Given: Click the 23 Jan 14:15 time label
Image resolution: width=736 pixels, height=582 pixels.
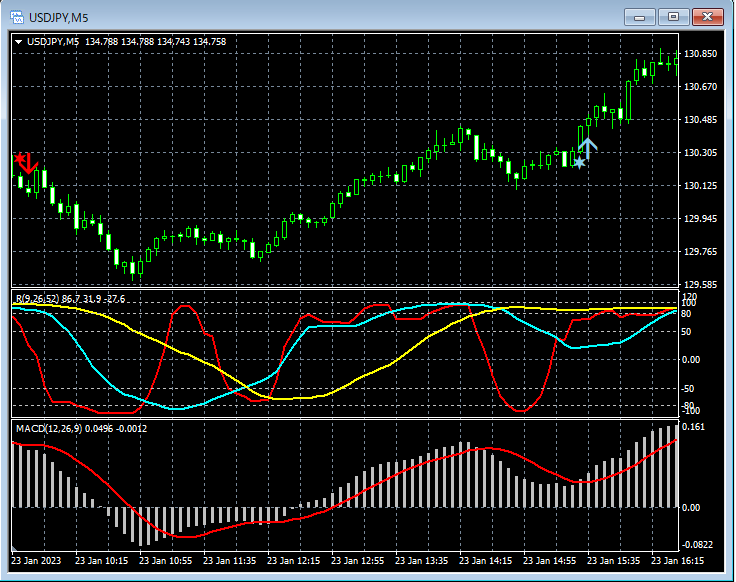Looking at the screenshot, I should [485, 560].
